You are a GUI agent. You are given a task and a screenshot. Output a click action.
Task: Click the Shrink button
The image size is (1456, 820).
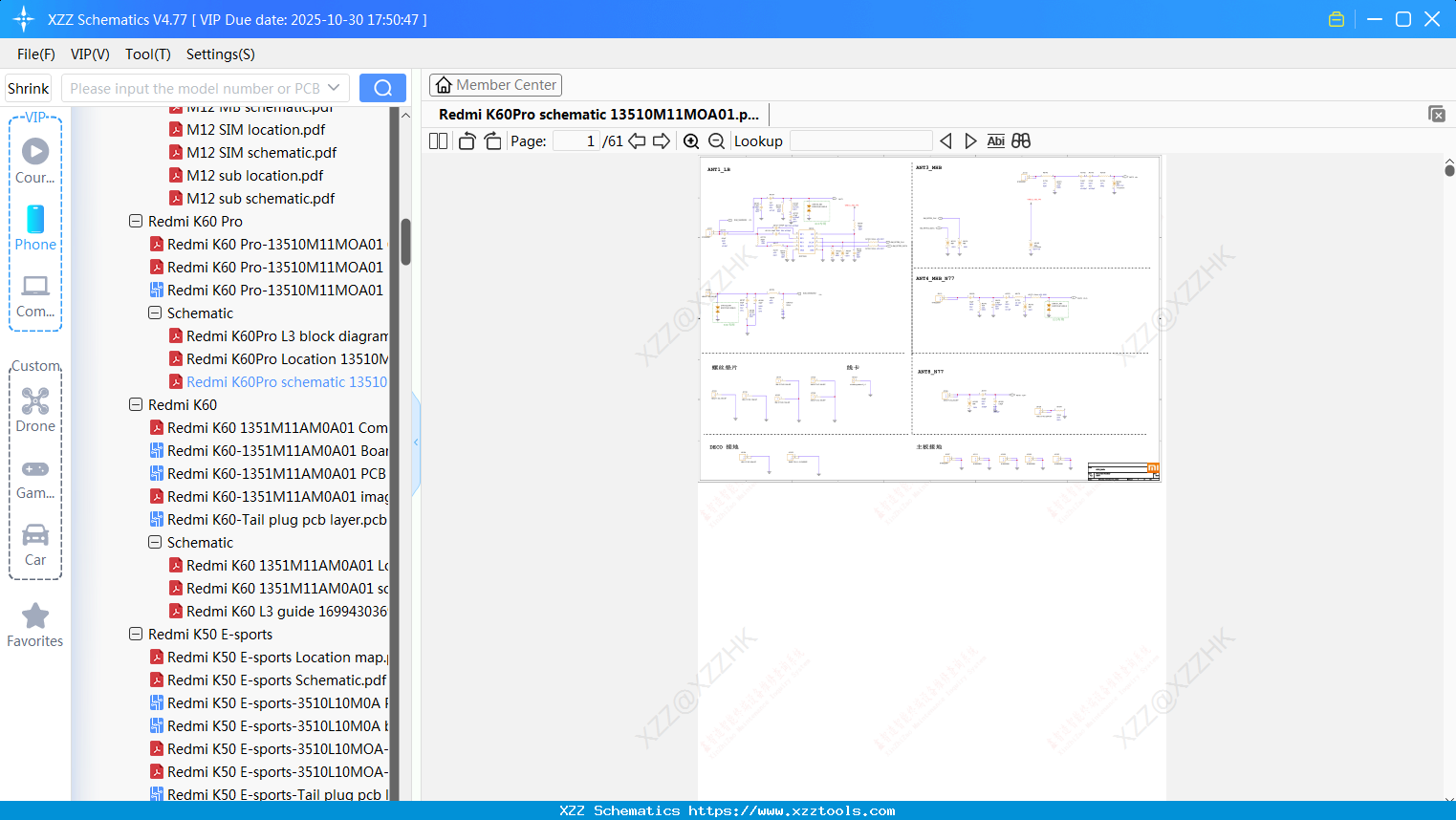tap(27, 87)
